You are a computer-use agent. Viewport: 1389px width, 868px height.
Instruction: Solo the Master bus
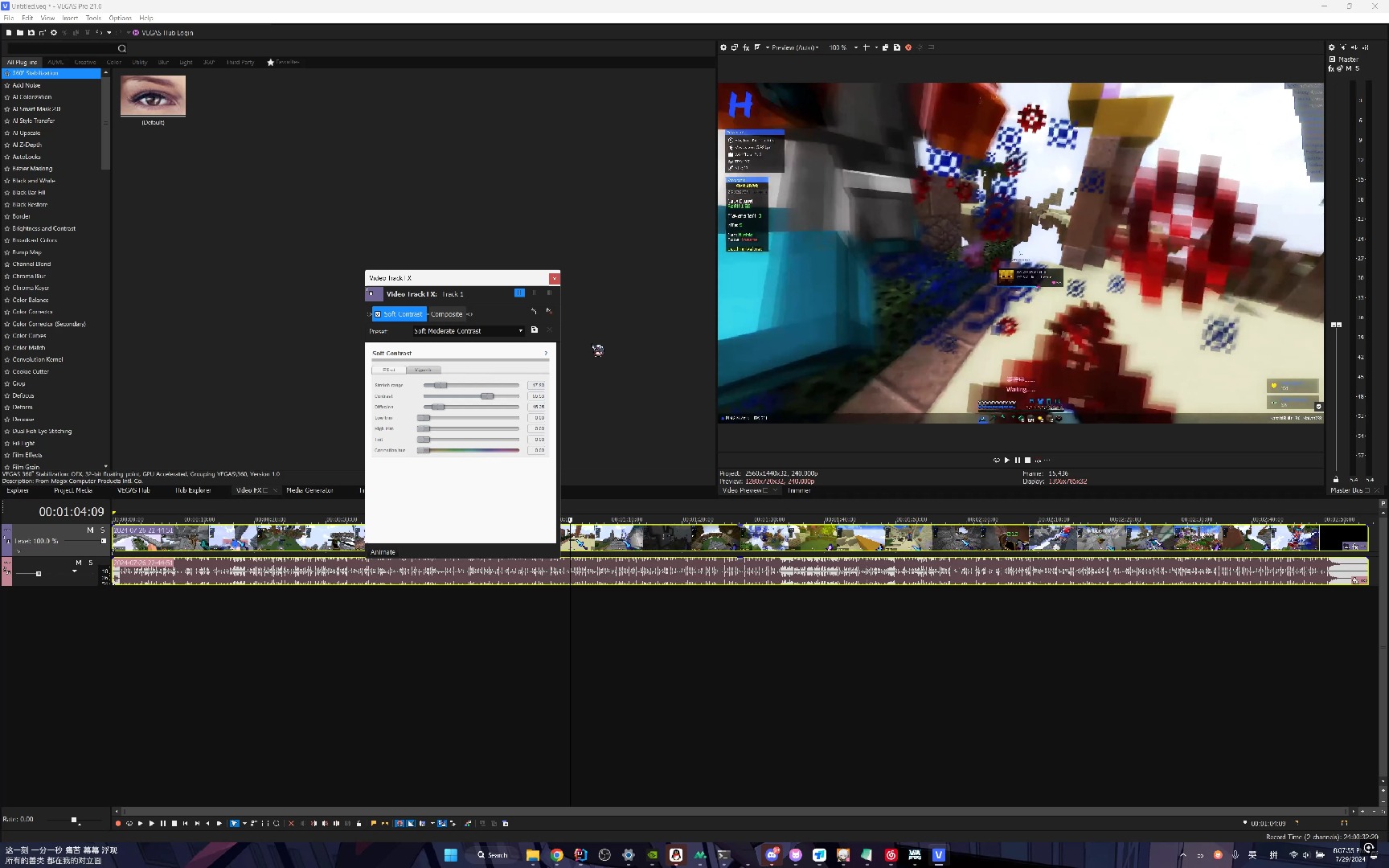(x=1358, y=68)
